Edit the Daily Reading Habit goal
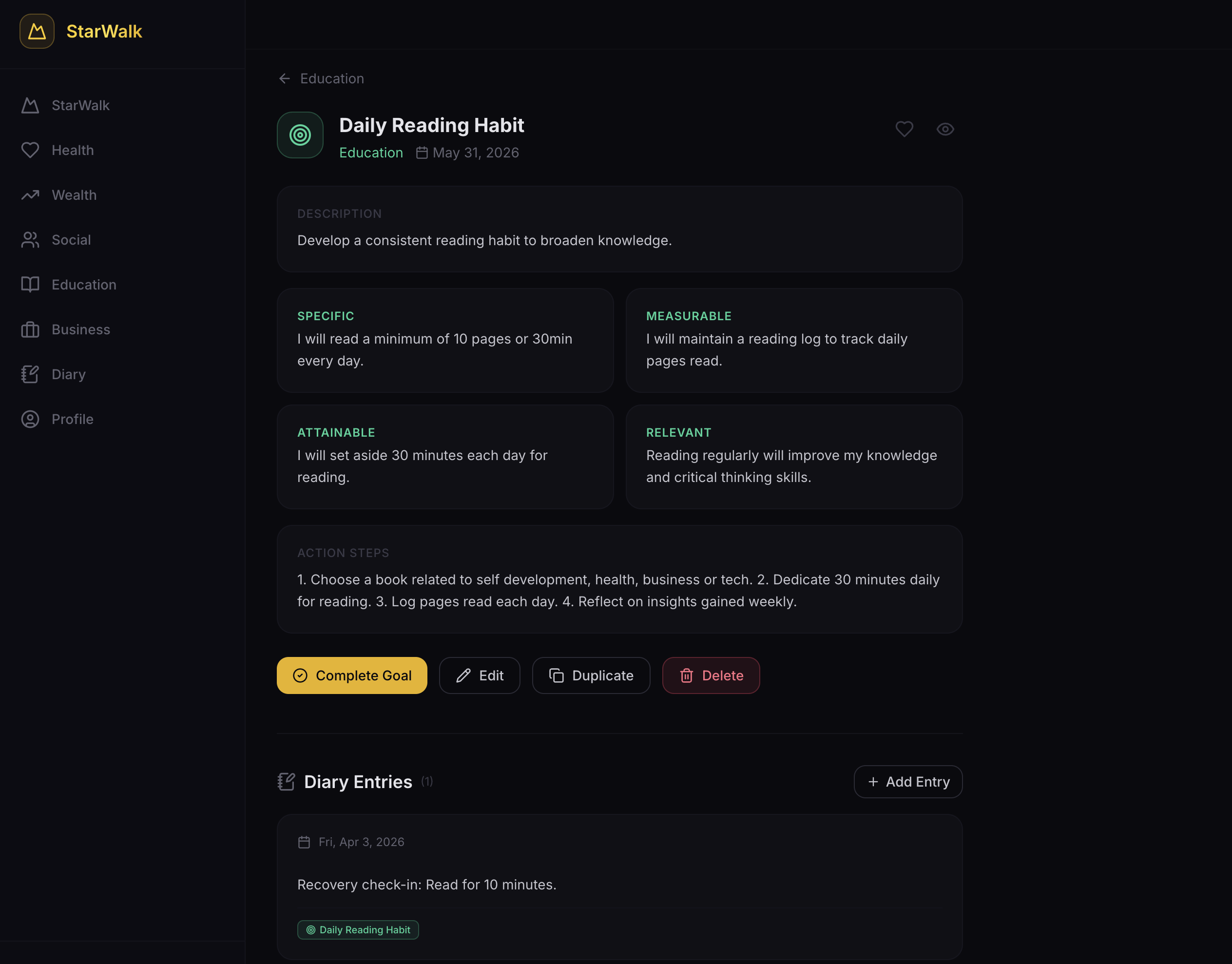Image resolution: width=1232 pixels, height=964 pixels. [480, 675]
